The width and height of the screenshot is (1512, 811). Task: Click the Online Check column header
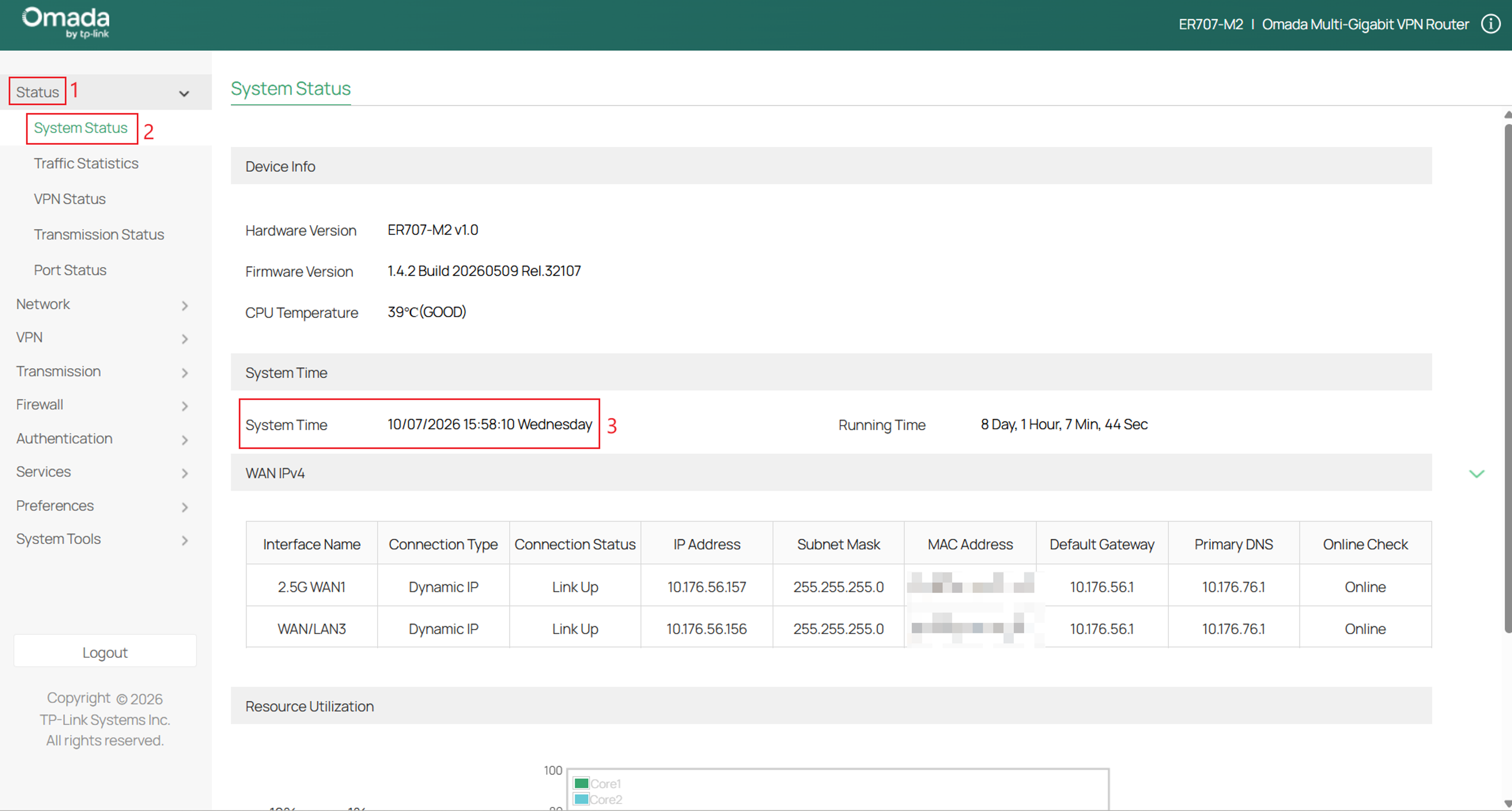click(x=1365, y=544)
